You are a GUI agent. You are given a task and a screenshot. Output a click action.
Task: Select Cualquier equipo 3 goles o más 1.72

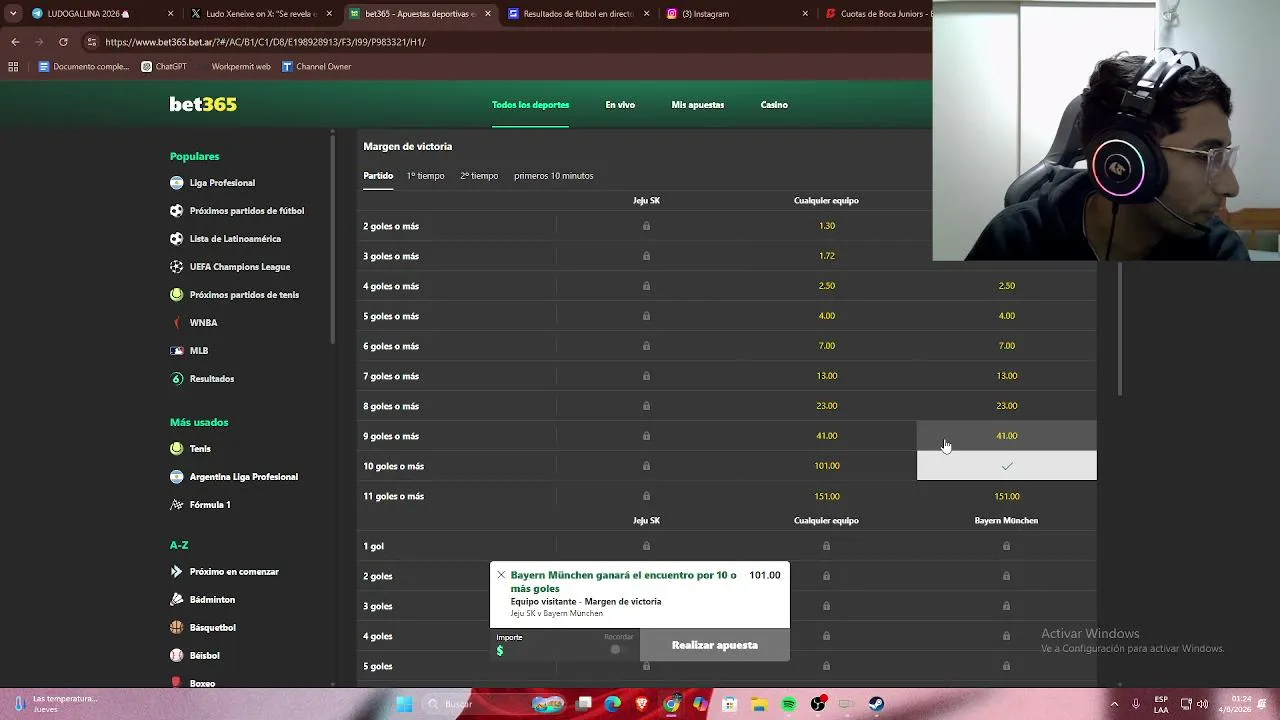pyautogui.click(x=826, y=256)
